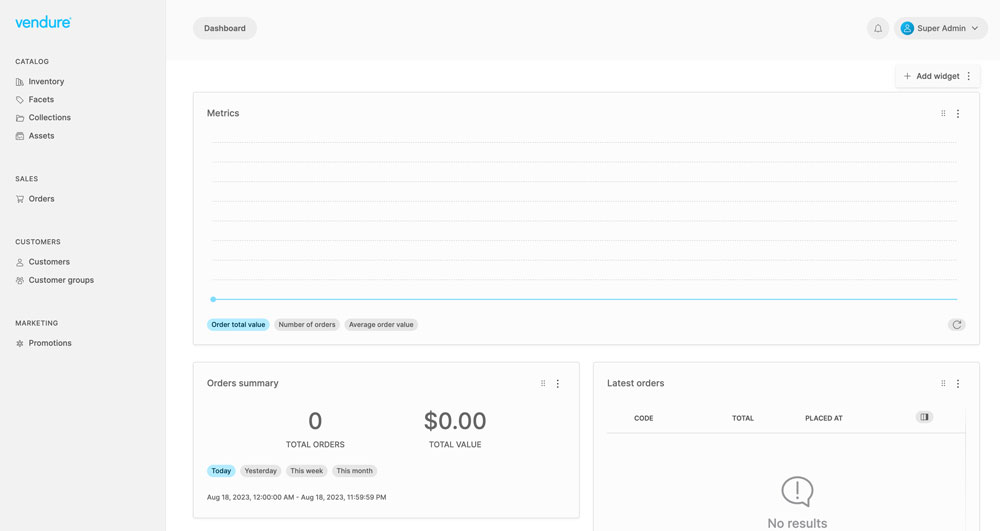
Task: Click the Dashboard breadcrumb button
Action: (x=225, y=29)
